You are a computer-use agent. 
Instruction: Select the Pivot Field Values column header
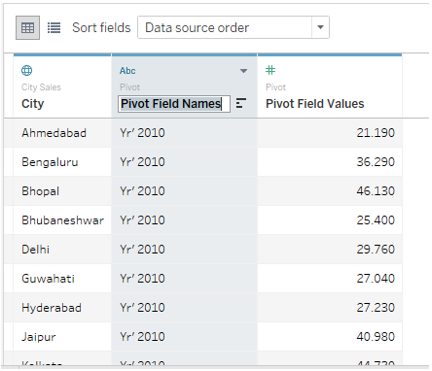[330, 87]
